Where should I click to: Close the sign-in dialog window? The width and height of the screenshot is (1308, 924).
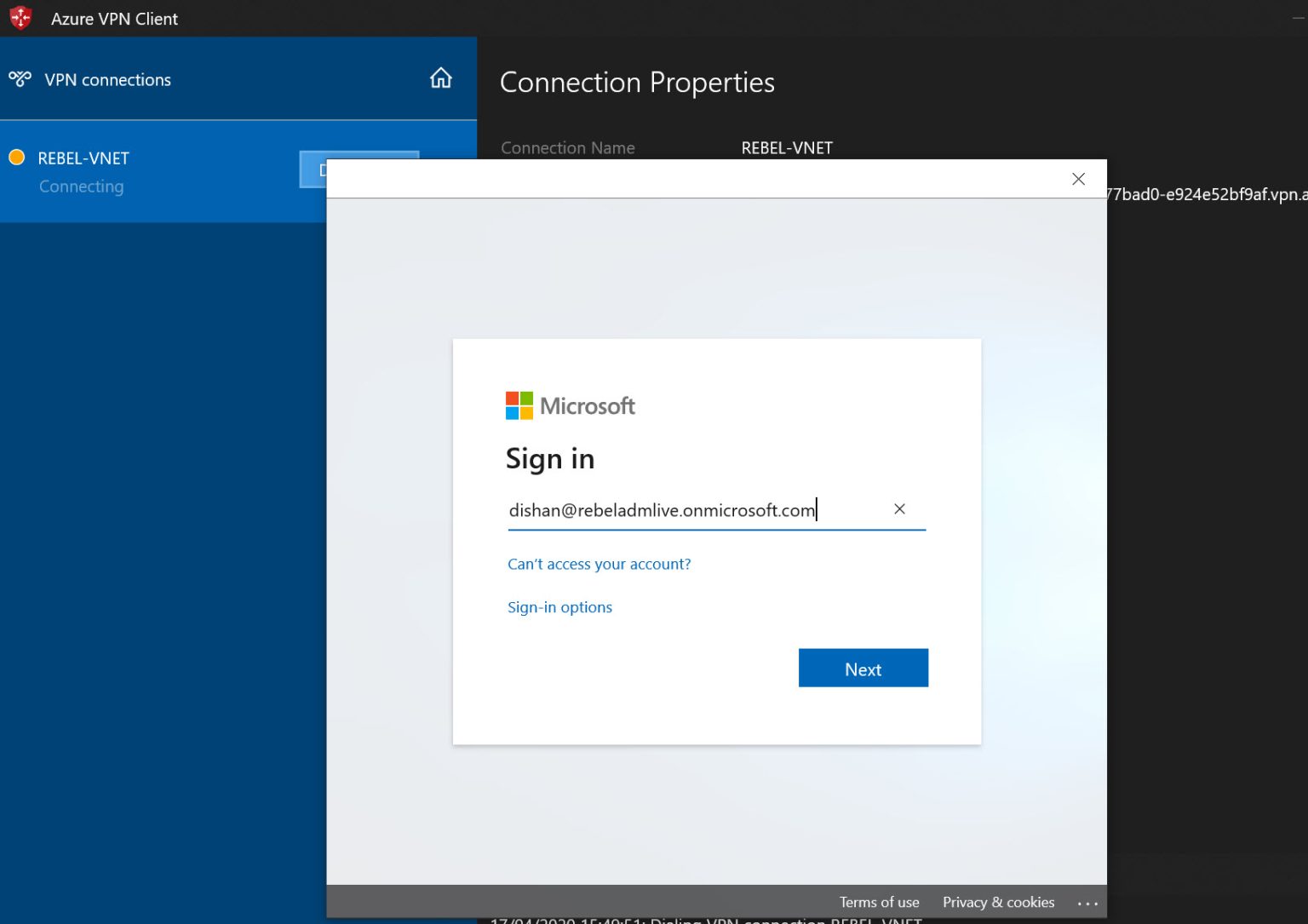pyautogui.click(x=1078, y=179)
